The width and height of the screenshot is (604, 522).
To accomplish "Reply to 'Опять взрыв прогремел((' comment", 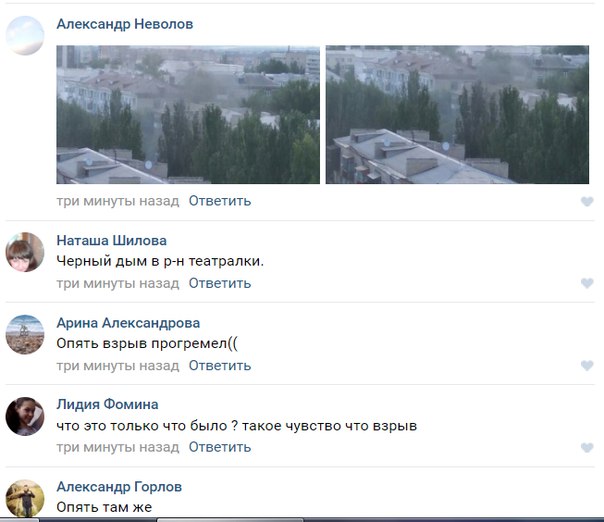I will tap(220, 365).
